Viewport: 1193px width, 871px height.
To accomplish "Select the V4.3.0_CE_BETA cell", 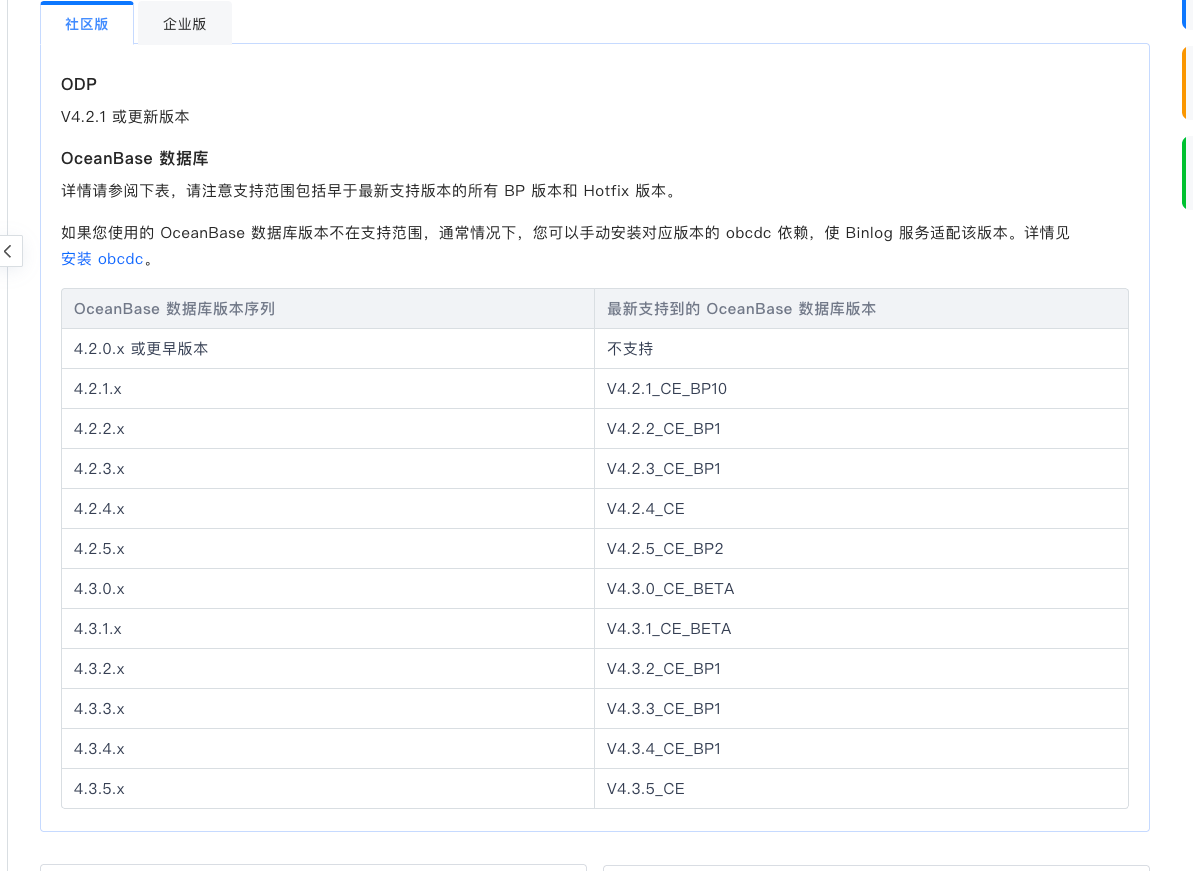I will pyautogui.click(x=861, y=589).
